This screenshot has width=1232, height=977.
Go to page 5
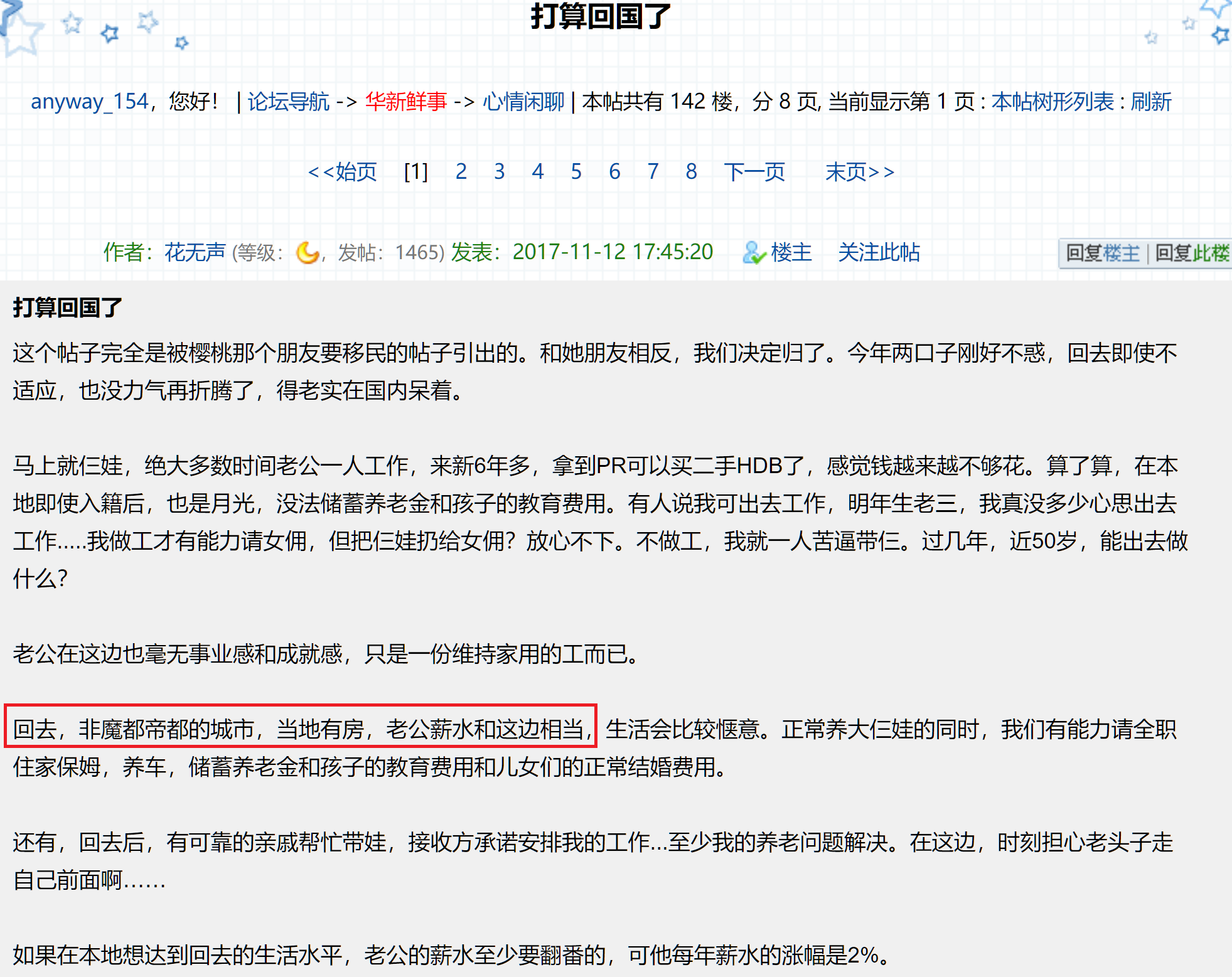point(576,171)
